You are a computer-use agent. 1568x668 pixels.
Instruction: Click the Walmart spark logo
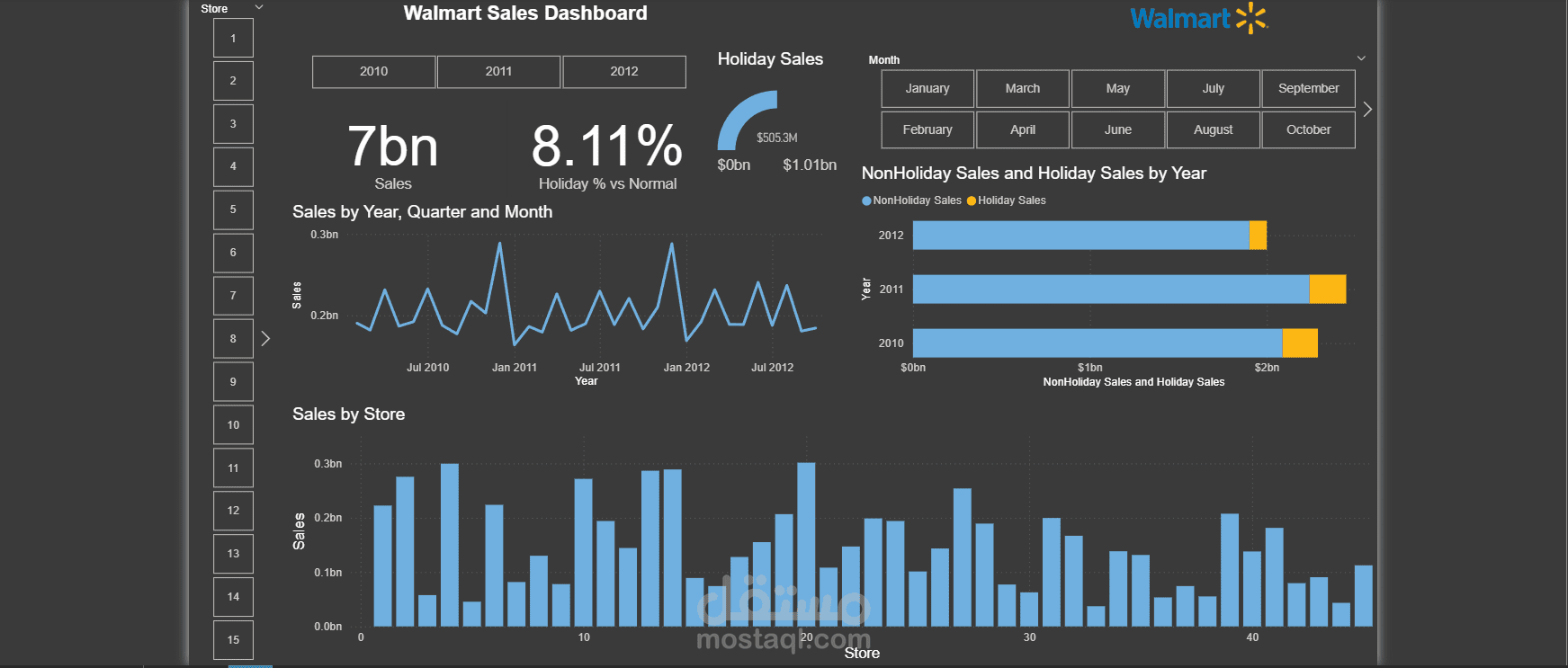point(1250,18)
